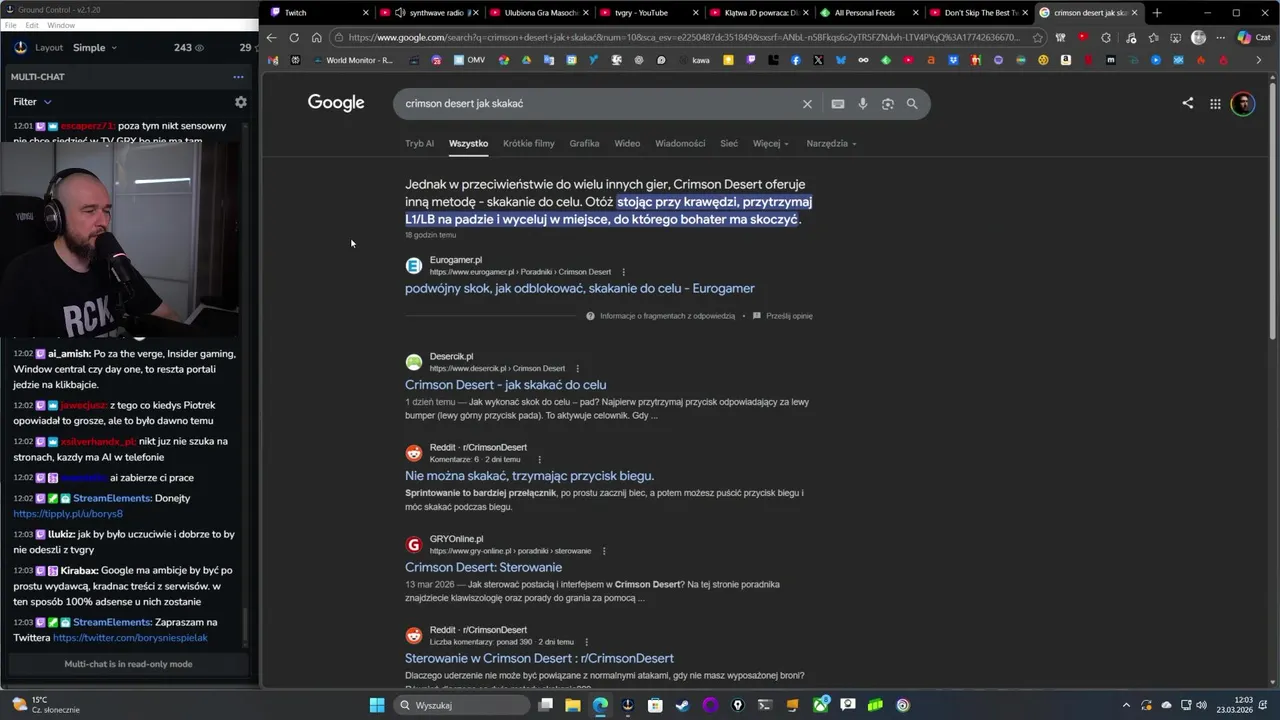This screenshot has height=720, width=1280.
Task: Launch Steam from the taskbar
Action: [682, 705]
